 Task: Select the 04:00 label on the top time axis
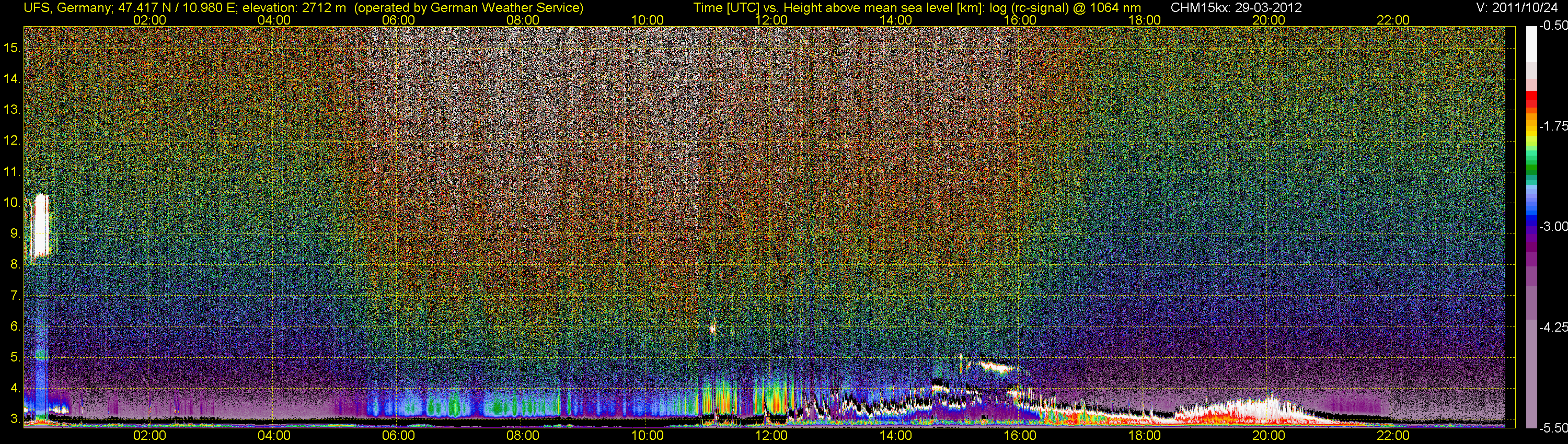coord(274,20)
